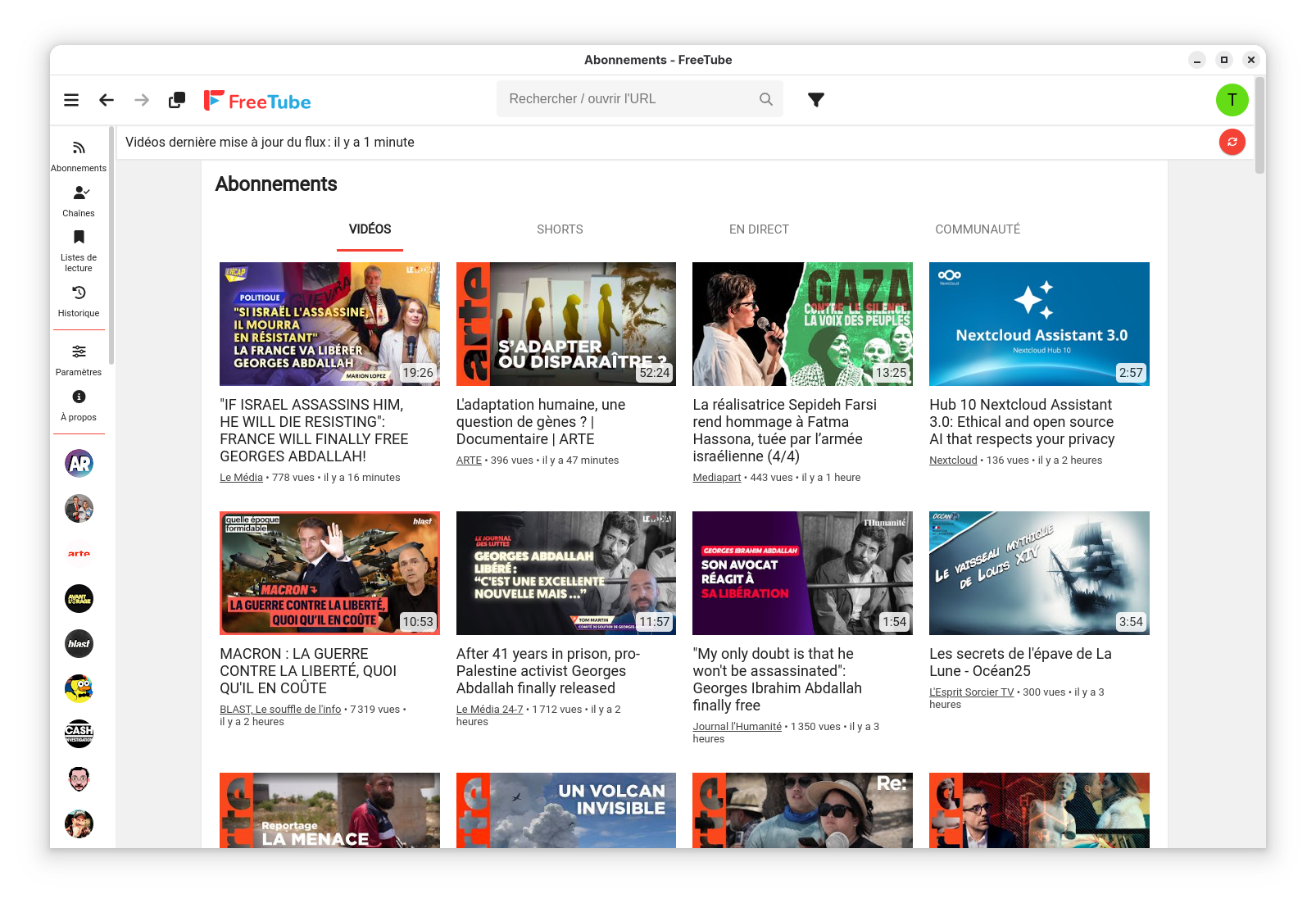Open the blast channel avatar in sidebar
The width and height of the screenshot is (1316, 903).
[x=79, y=644]
